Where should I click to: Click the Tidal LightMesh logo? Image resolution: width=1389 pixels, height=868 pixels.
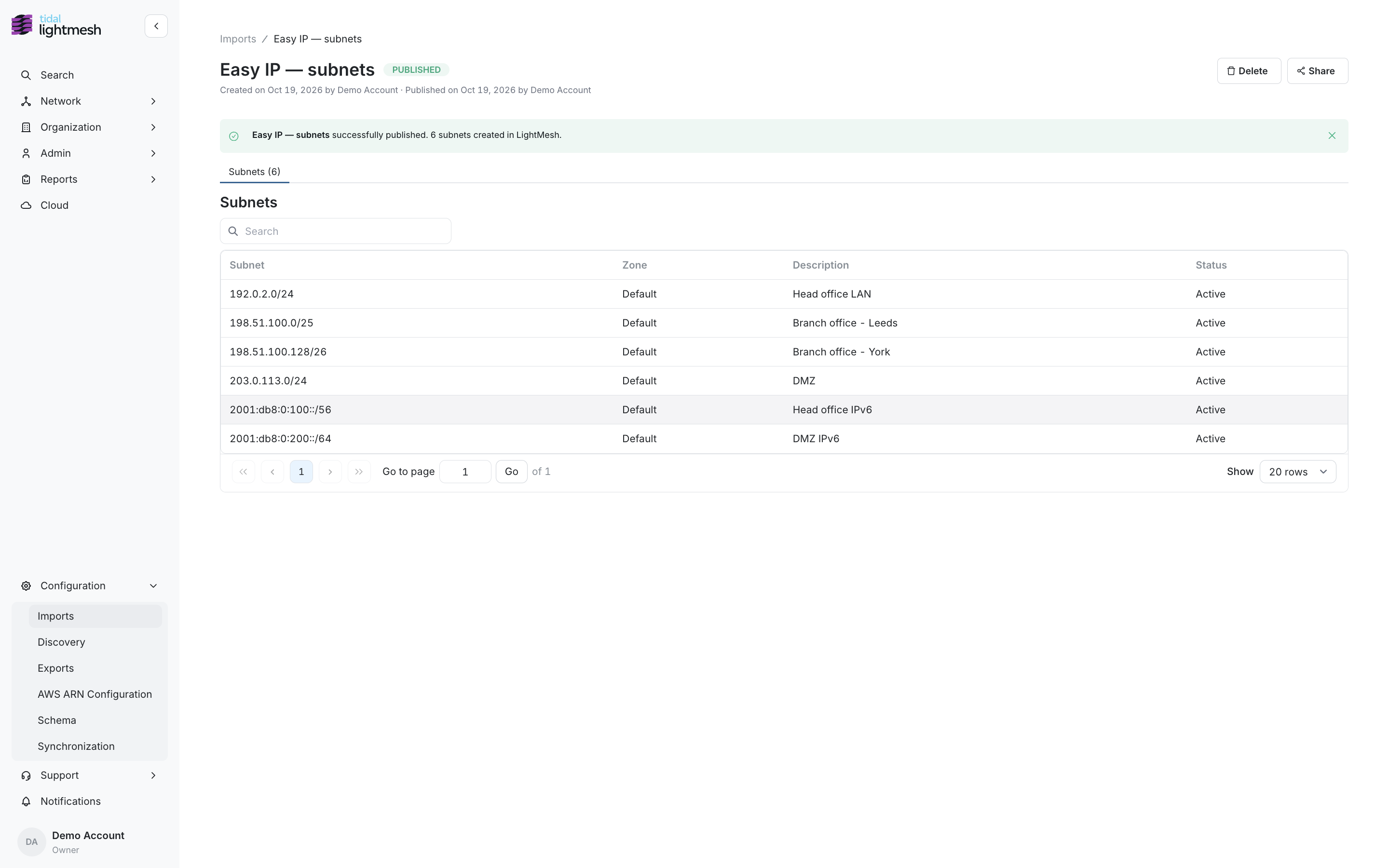pos(56,26)
